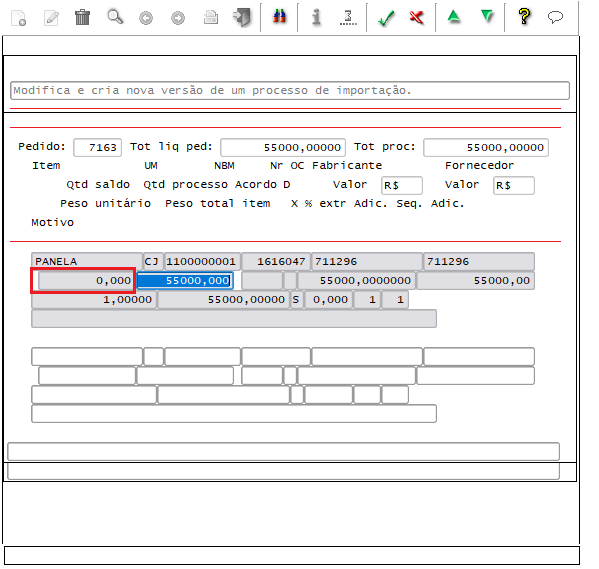Image resolution: width=599 pixels, height=569 pixels.
Task: Click the next record arrow icon
Action: coord(178,18)
